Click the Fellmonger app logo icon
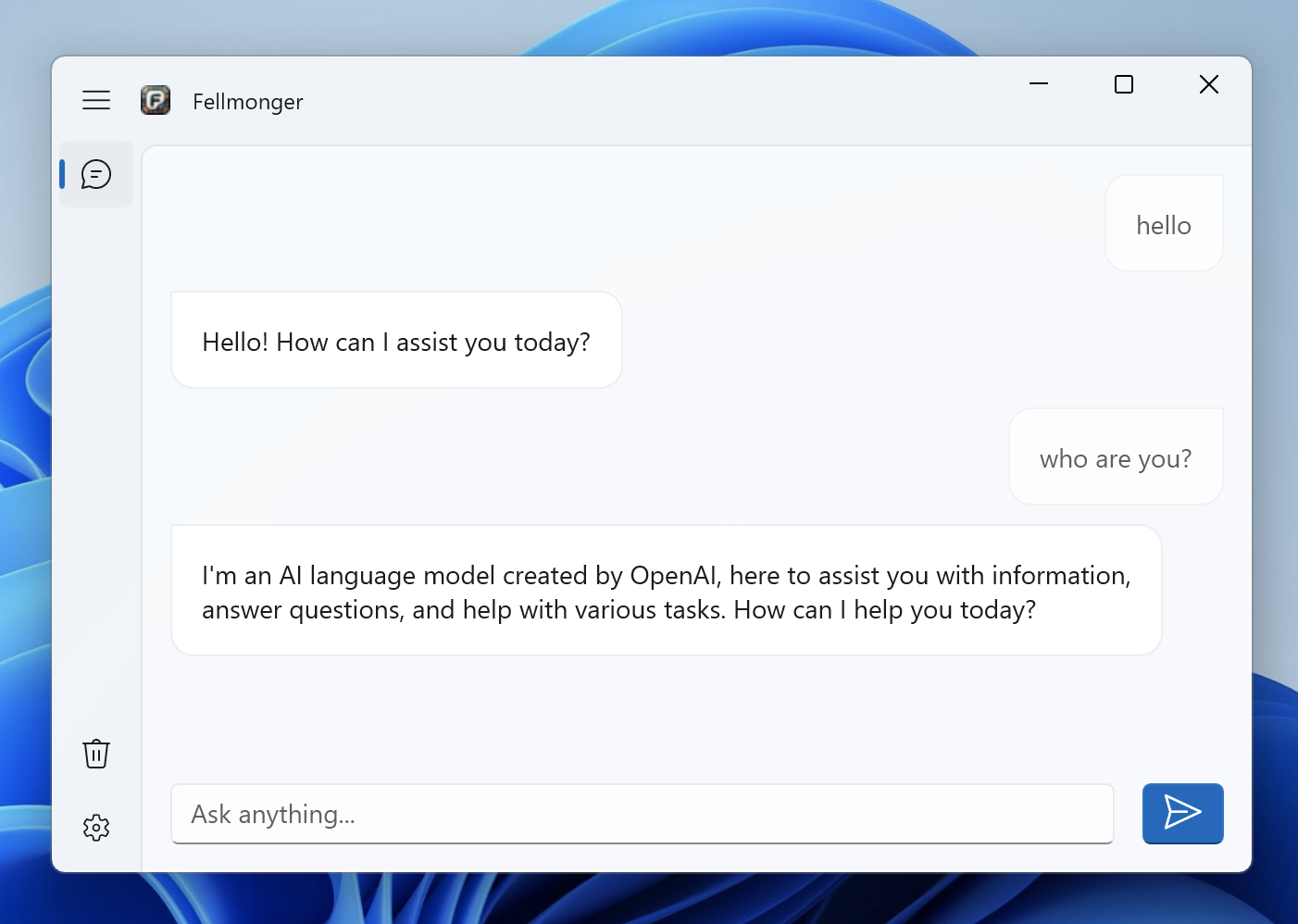The width and height of the screenshot is (1298, 924). tap(156, 100)
